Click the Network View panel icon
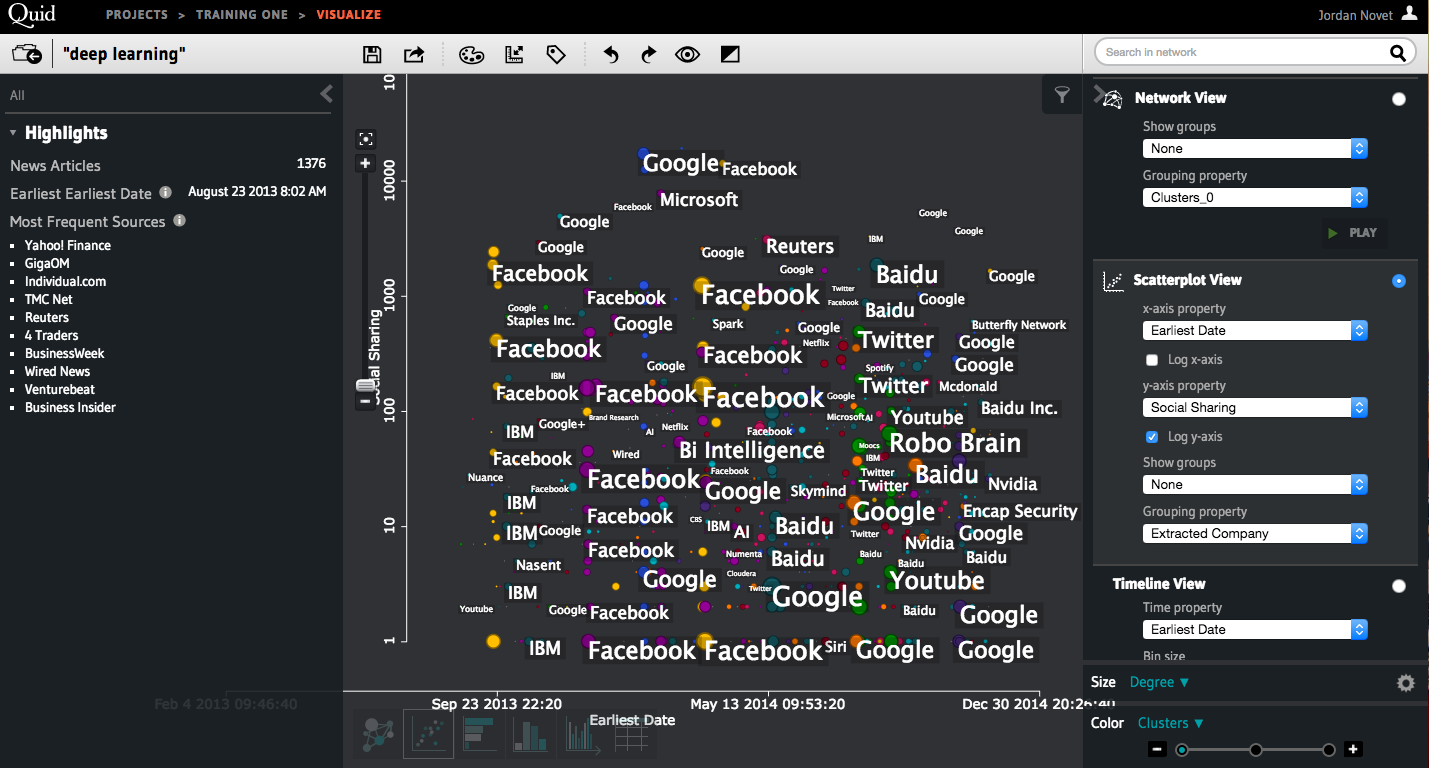This screenshot has height=768, width=1429. [x=1112, y=99]
